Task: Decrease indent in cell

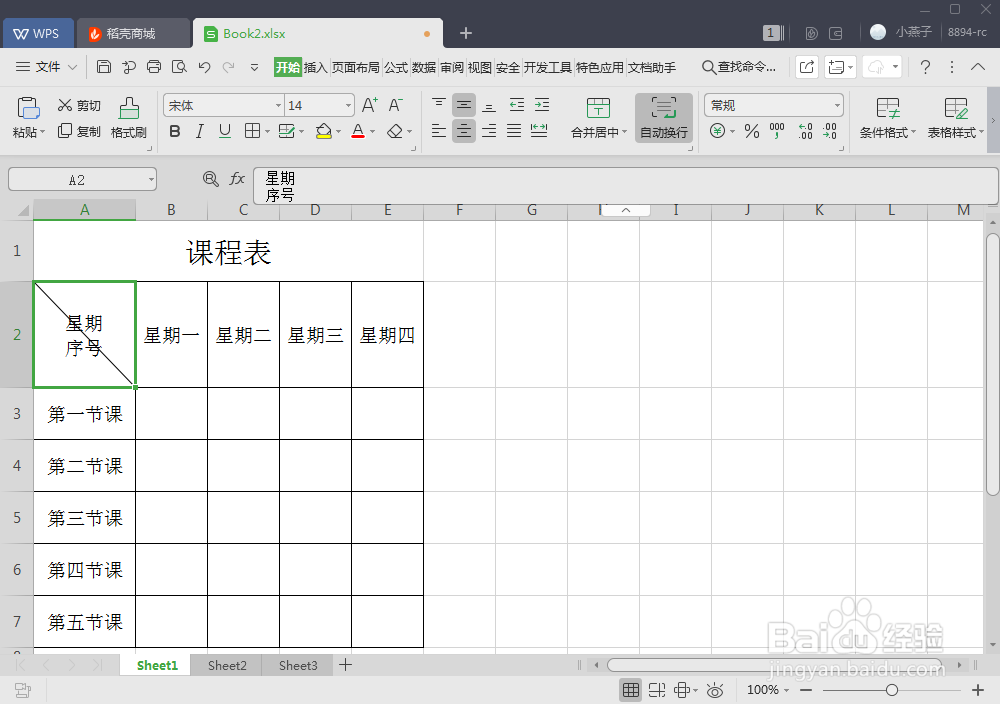Action: point(517,105)
